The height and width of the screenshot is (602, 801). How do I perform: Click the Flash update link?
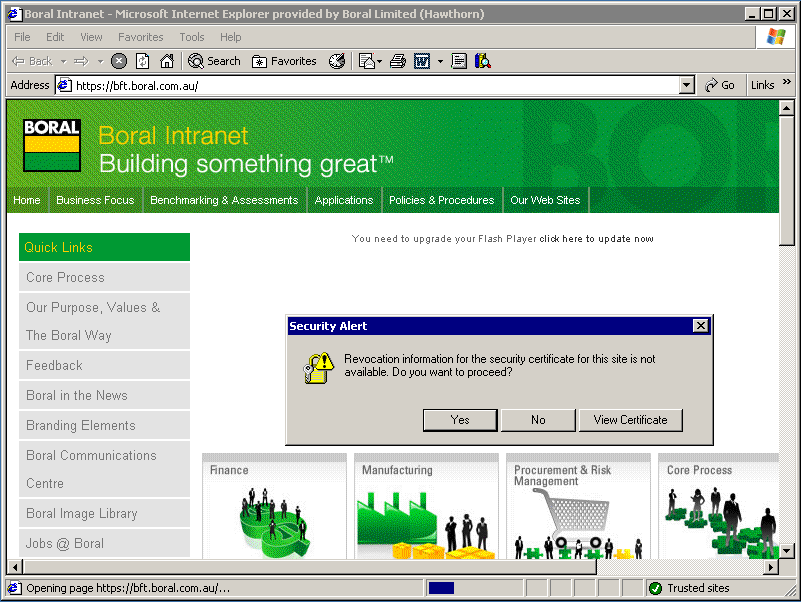pos(596,239)
